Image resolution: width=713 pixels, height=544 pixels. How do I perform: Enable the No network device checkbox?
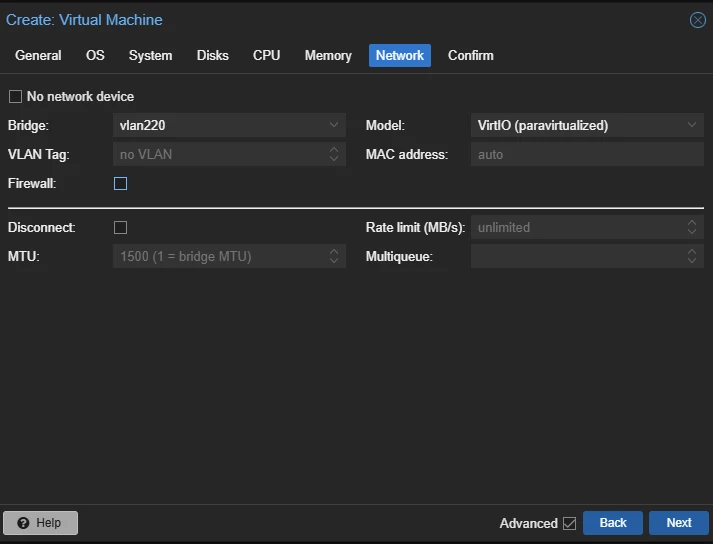15,96
